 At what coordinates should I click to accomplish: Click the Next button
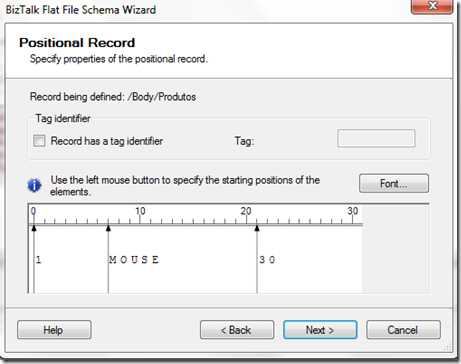(x=320, y=330)
